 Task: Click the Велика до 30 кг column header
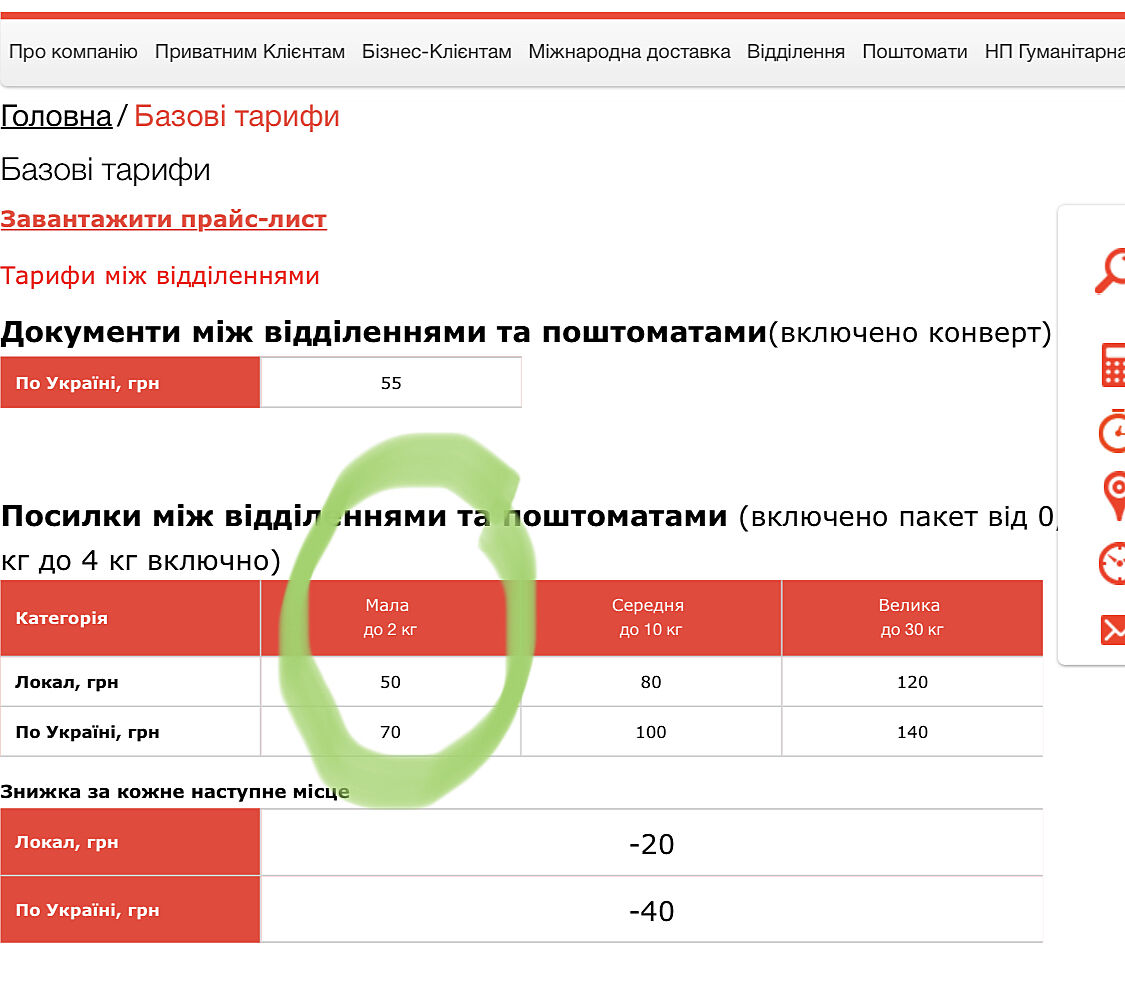911,618
